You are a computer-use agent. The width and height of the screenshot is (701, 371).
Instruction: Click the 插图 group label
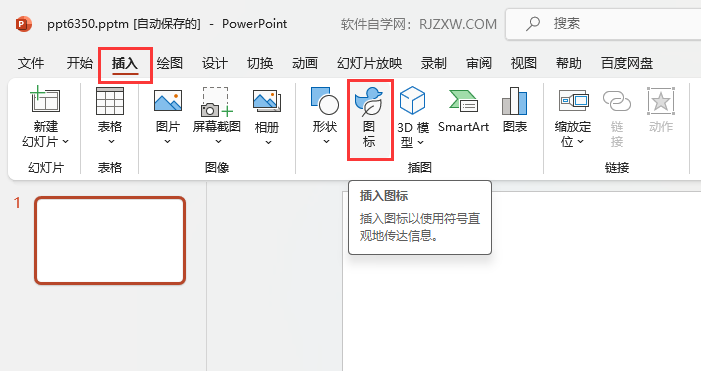[419, 168]
